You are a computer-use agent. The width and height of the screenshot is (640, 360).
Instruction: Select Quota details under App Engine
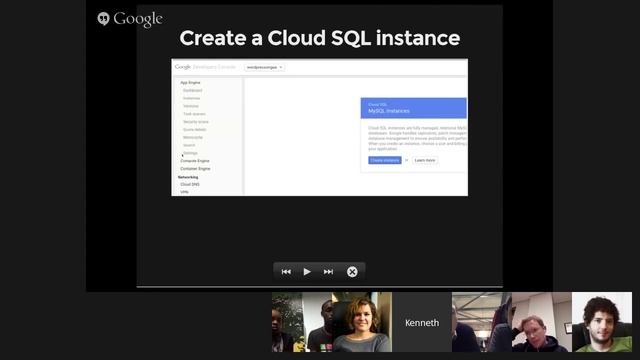pyautogui.click(x=195, y=129)
